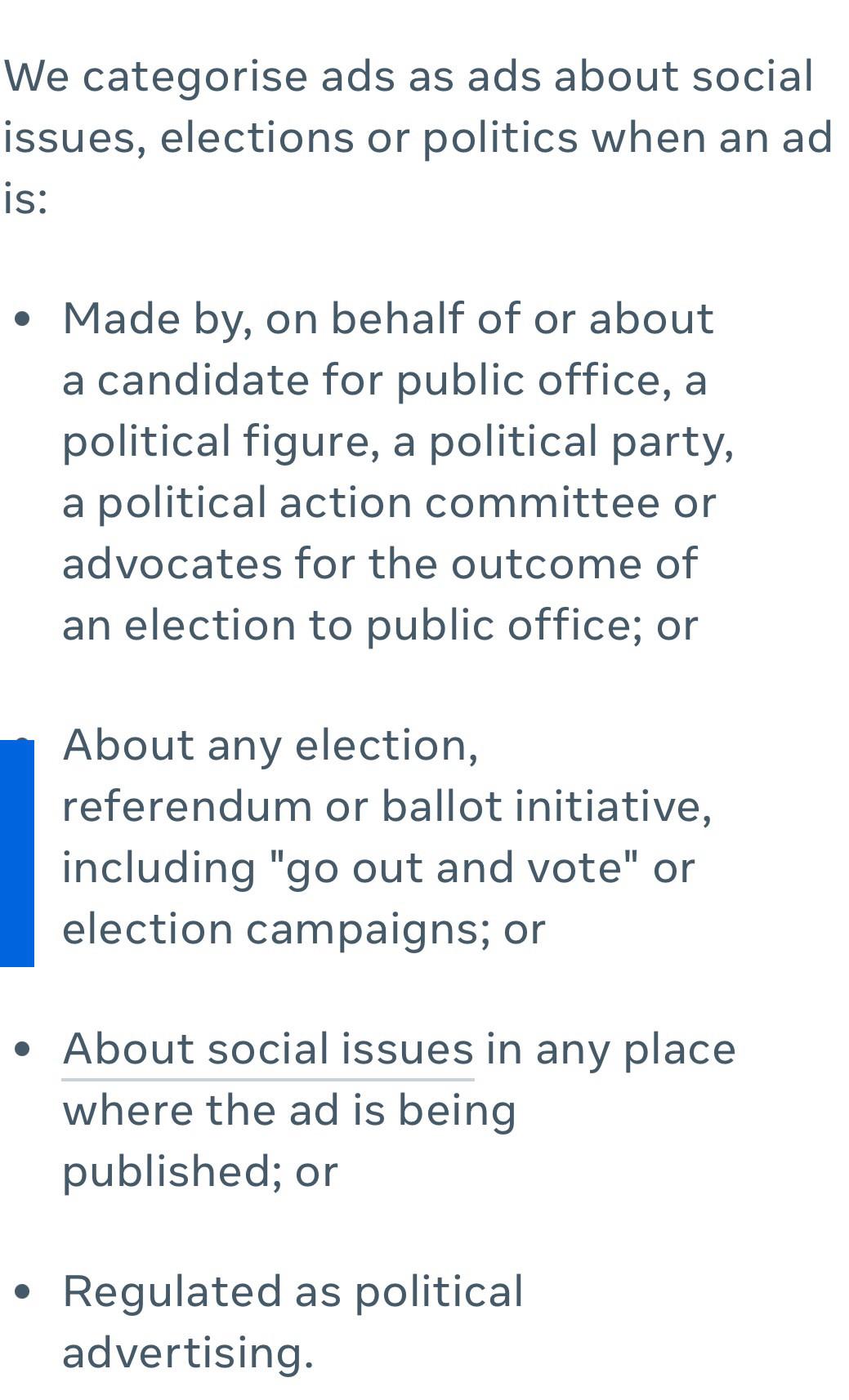Click "referendum or ballot initiative," text
The width and height of the screenshot is (849, 1400).
click(387, 806)
